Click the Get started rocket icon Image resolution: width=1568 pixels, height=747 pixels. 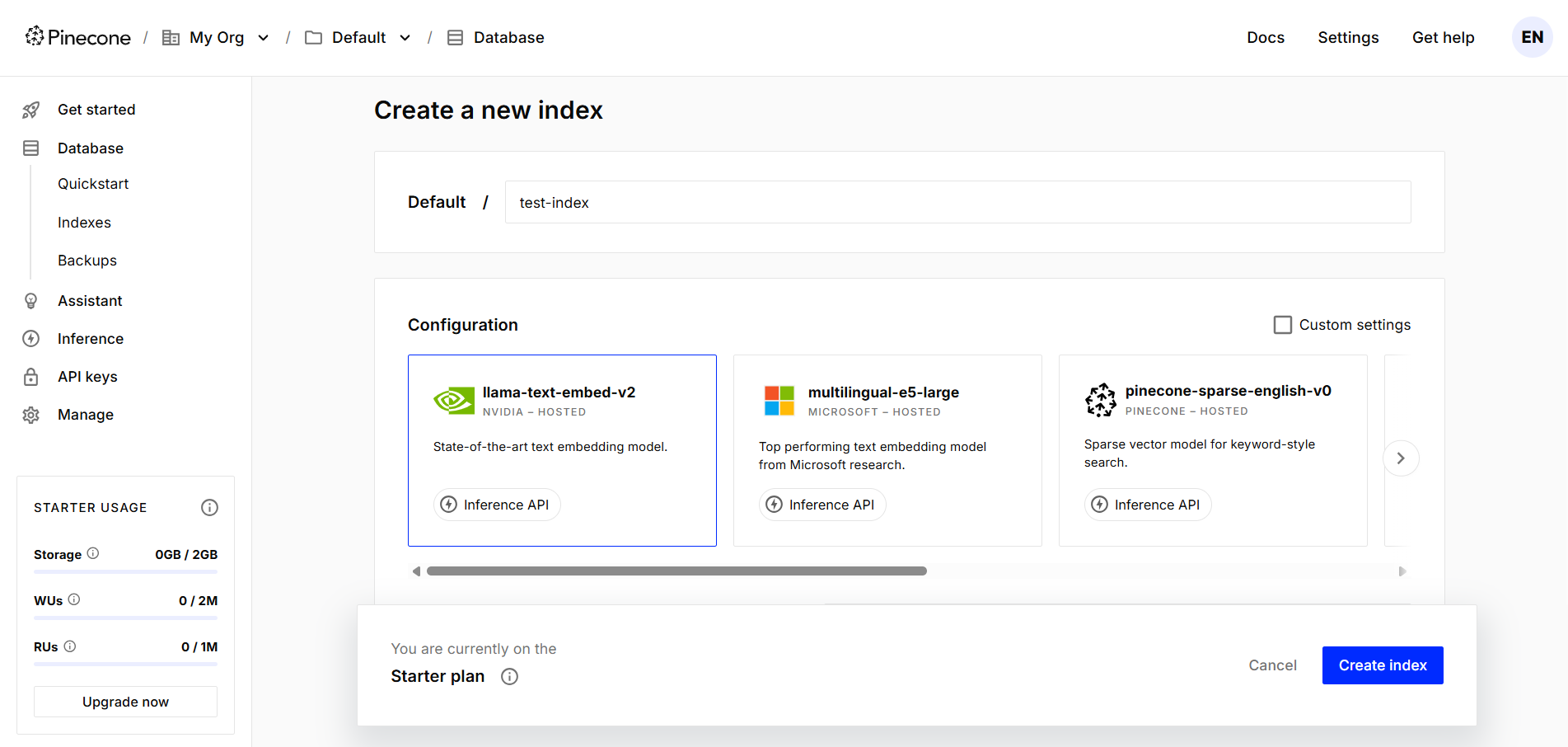click(30, 109)
